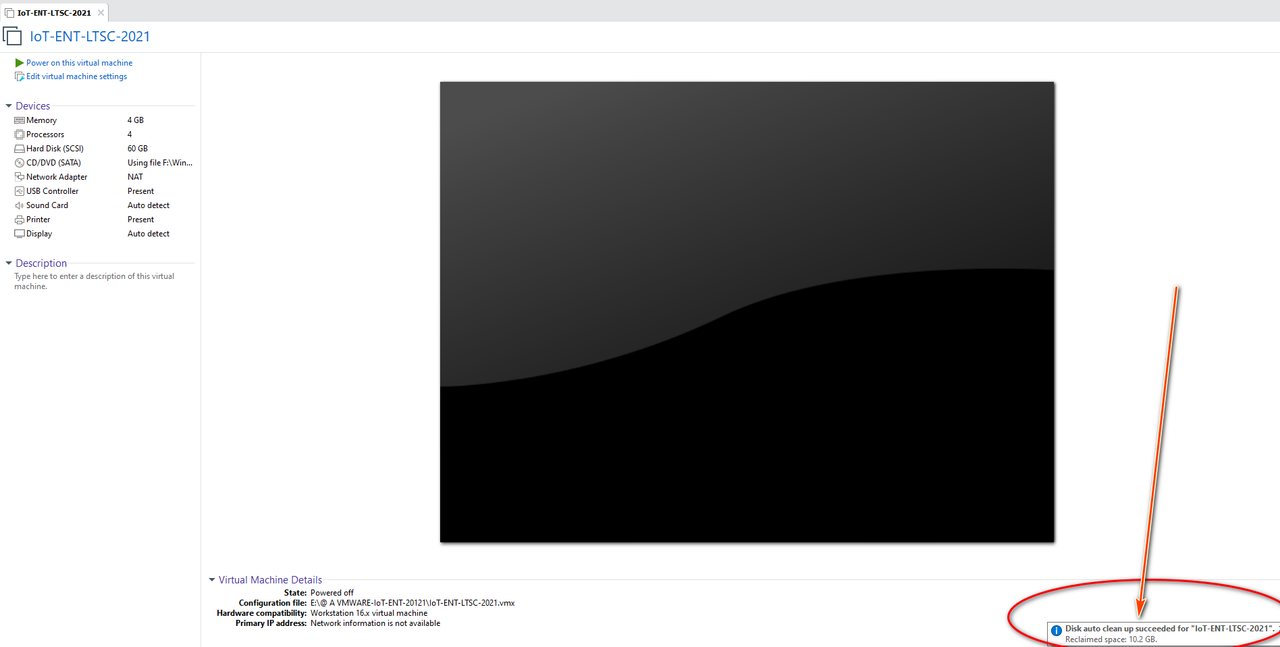
Task: Close the IoT-ENT-LTSC-2021 tab
Action: [101, 12]
